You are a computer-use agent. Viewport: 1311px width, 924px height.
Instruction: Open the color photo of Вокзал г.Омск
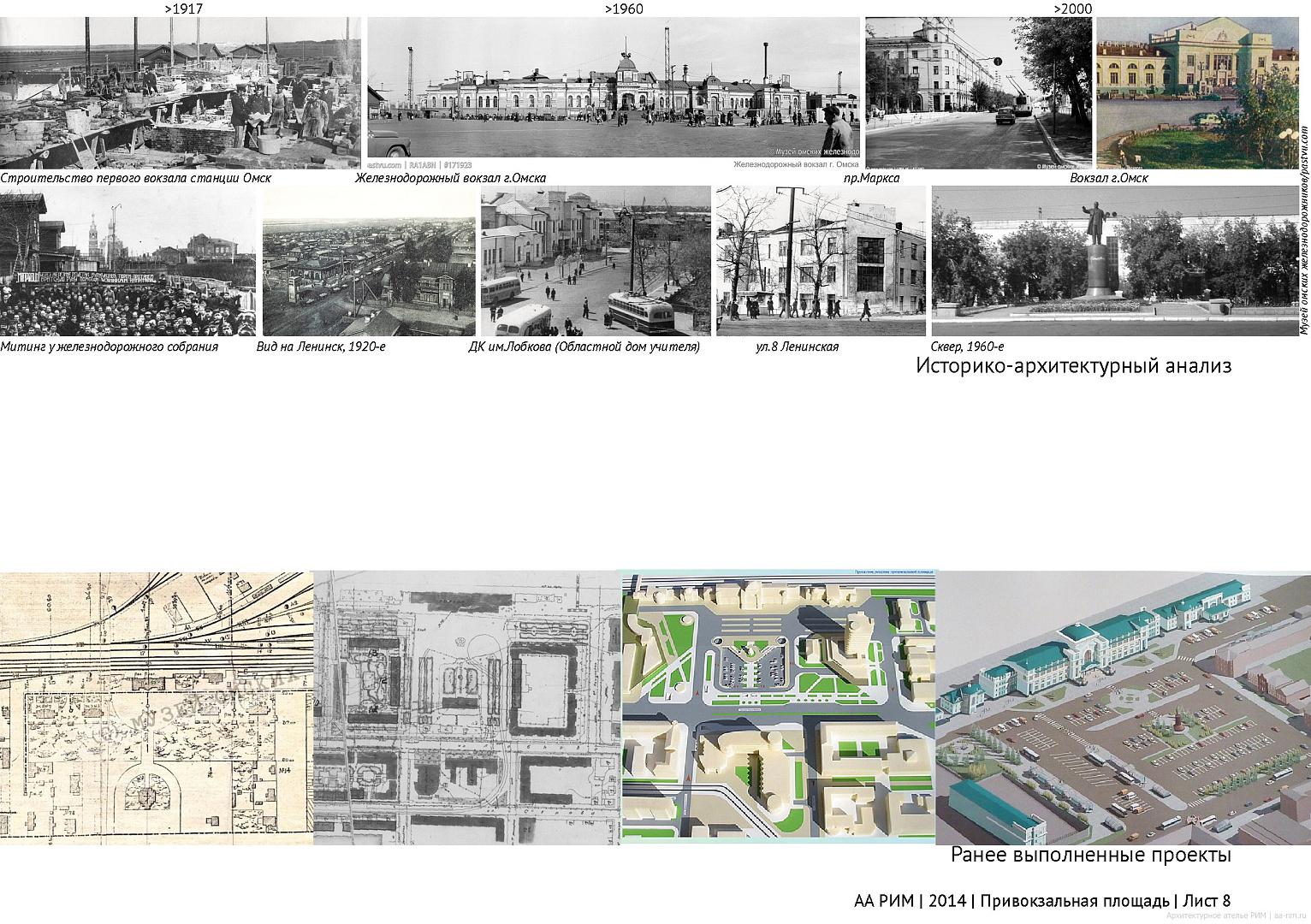coord(1196,92)
